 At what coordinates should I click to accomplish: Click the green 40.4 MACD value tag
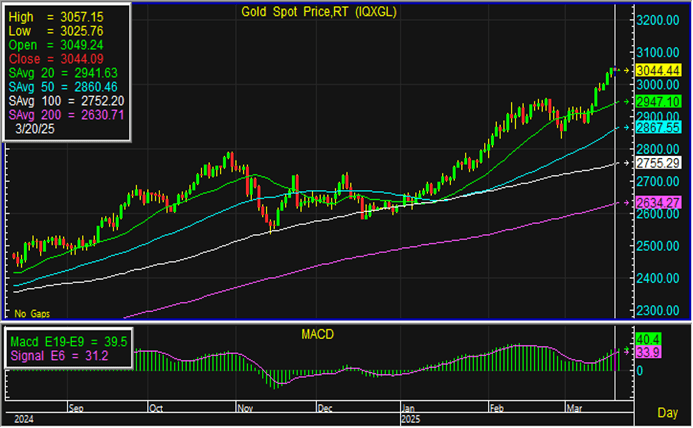click(648, 338)
